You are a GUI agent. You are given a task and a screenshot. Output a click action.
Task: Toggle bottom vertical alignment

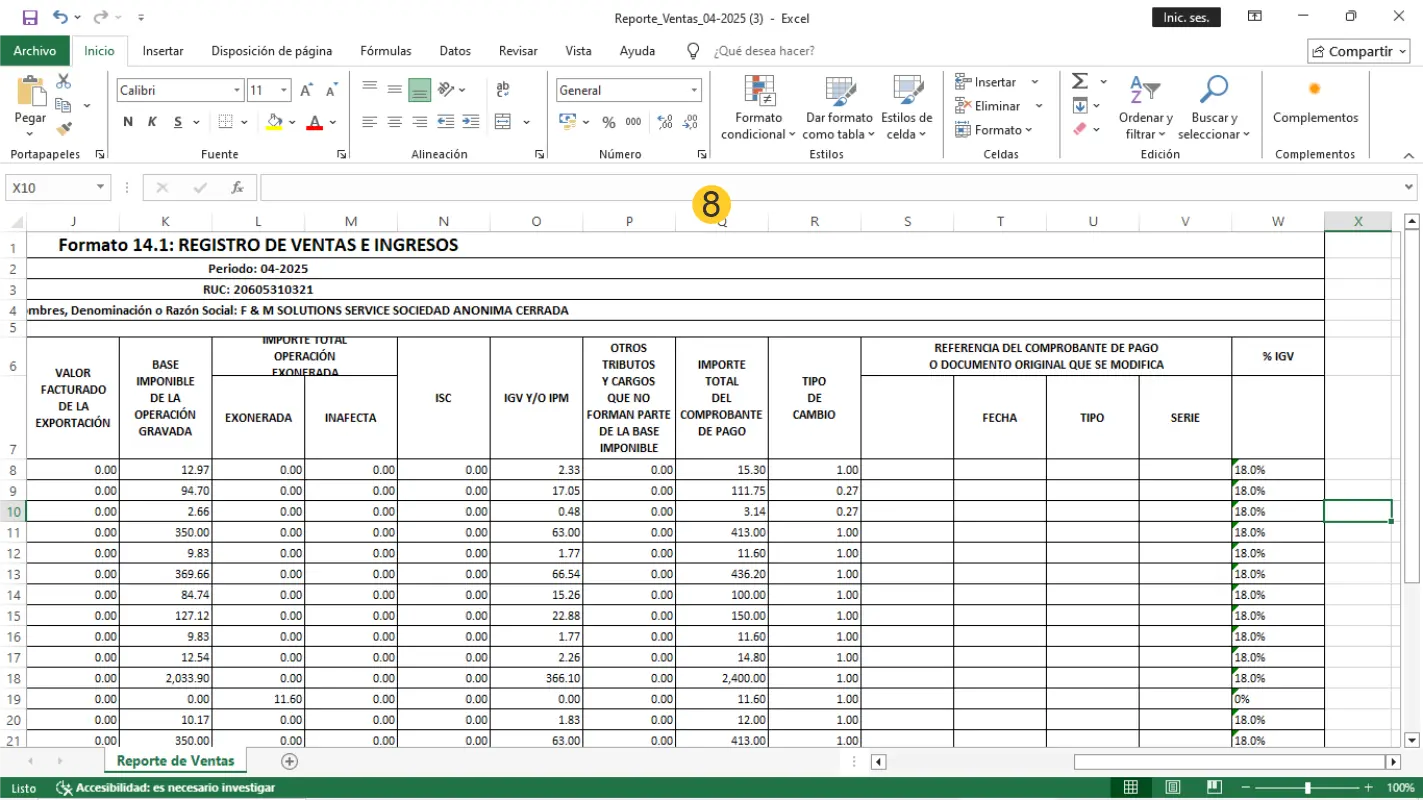click(420, 90)
